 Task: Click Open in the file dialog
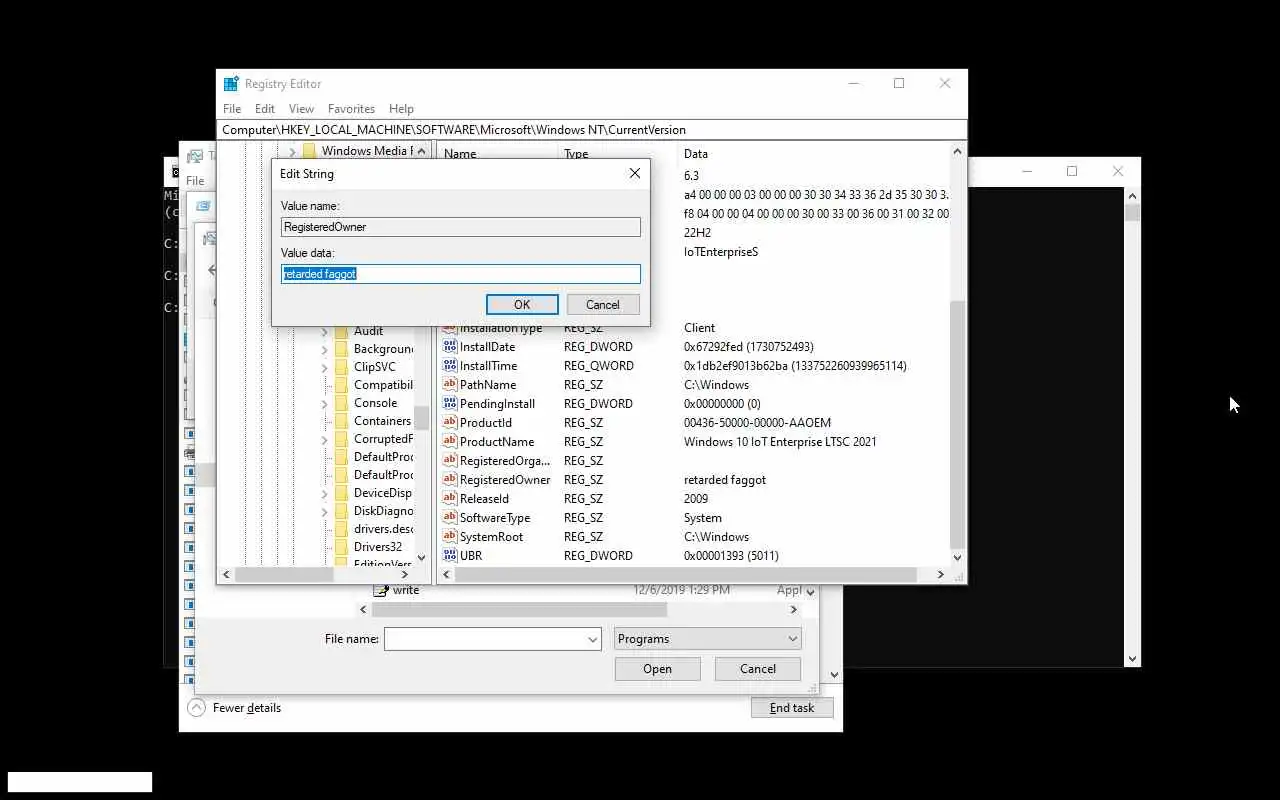[658, 669]
